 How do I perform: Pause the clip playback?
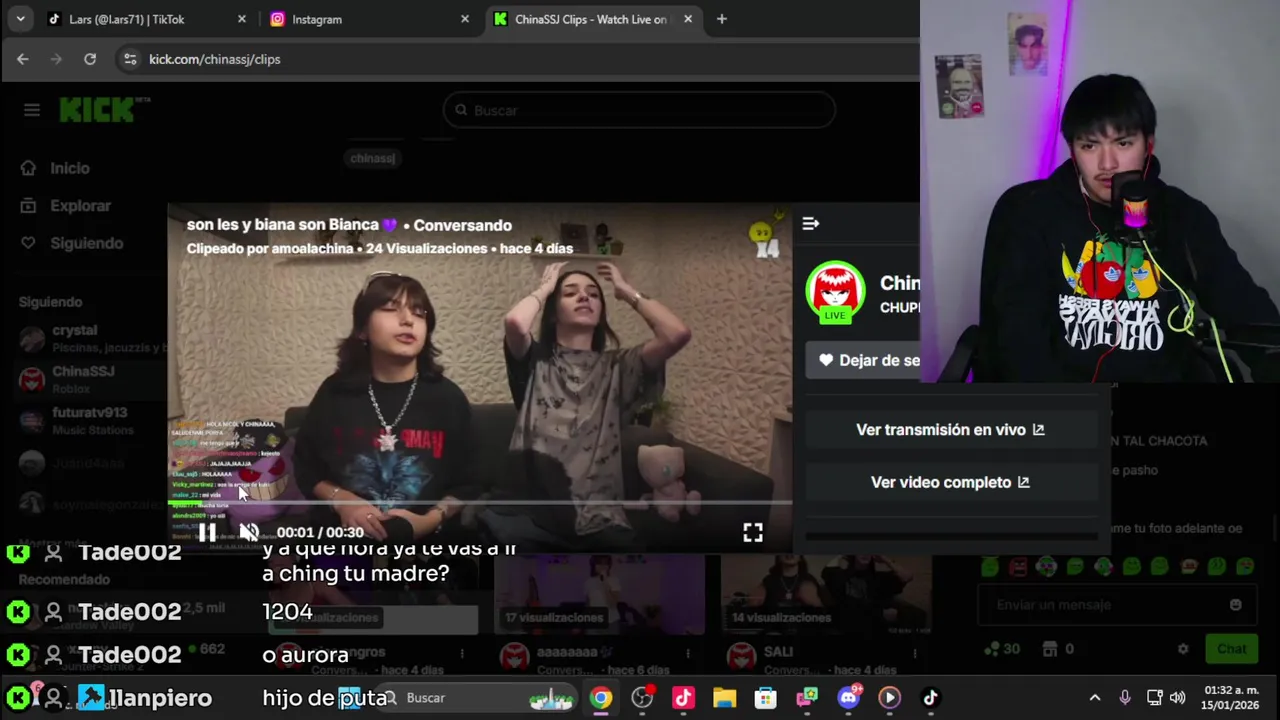pyautogui.click(x=207, y=532)
